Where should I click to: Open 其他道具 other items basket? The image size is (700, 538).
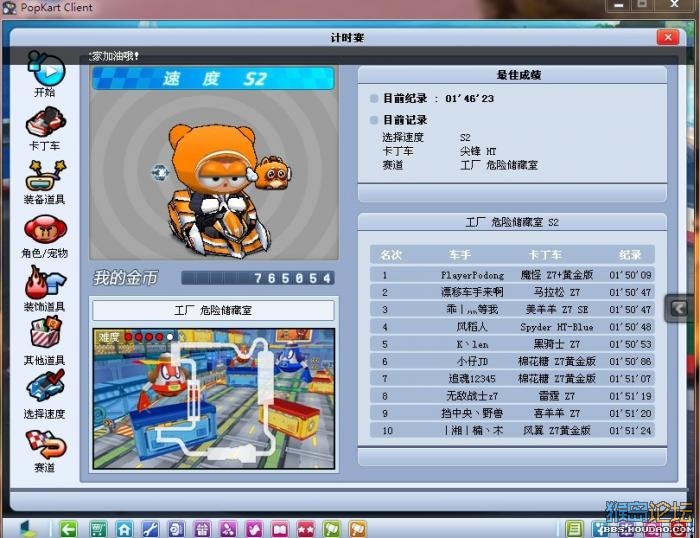click(45, 342)
